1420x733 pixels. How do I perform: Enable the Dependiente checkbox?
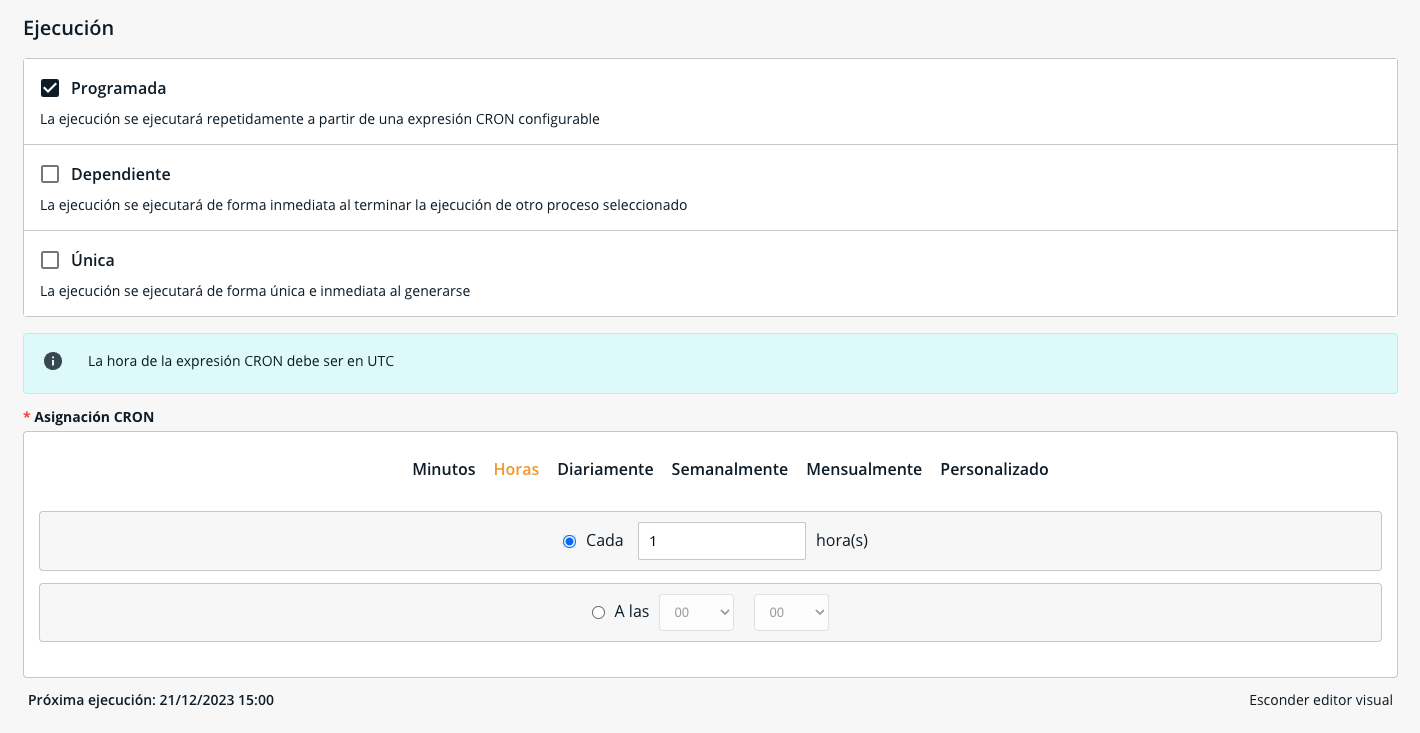tap(50, 174)
